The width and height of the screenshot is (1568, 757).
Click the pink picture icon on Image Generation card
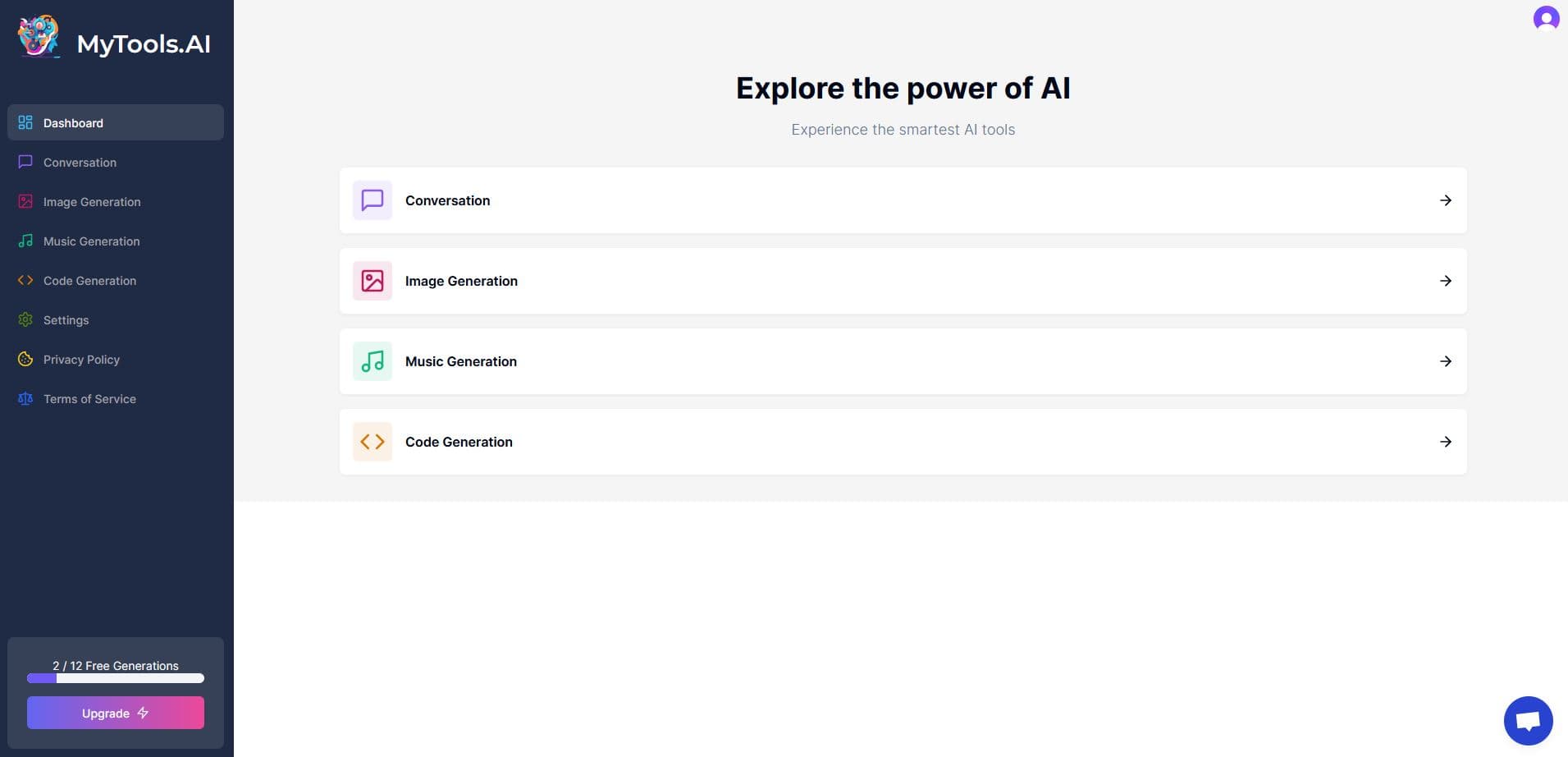coord(373,281)
